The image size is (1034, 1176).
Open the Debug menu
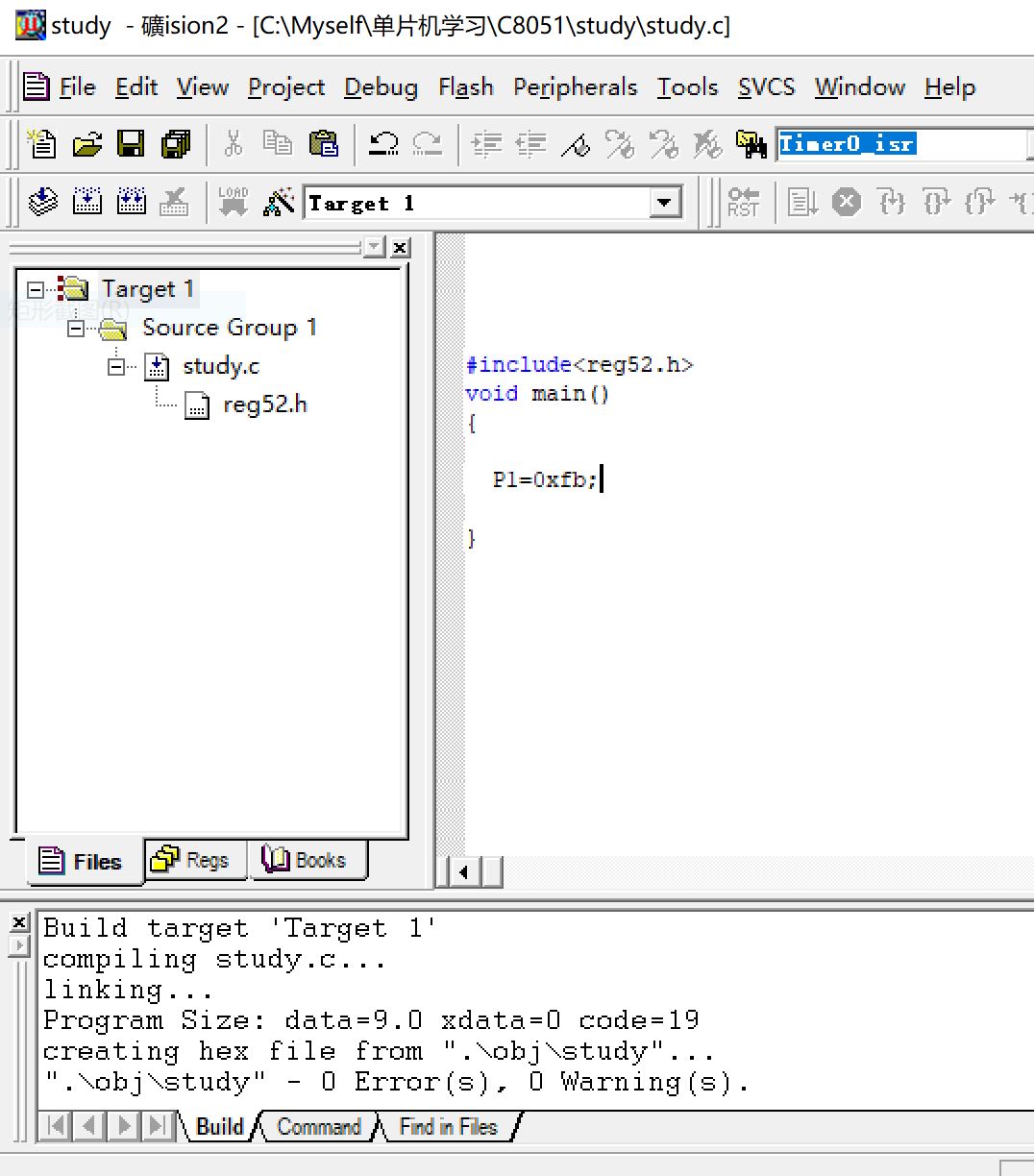tap(381, 87)
